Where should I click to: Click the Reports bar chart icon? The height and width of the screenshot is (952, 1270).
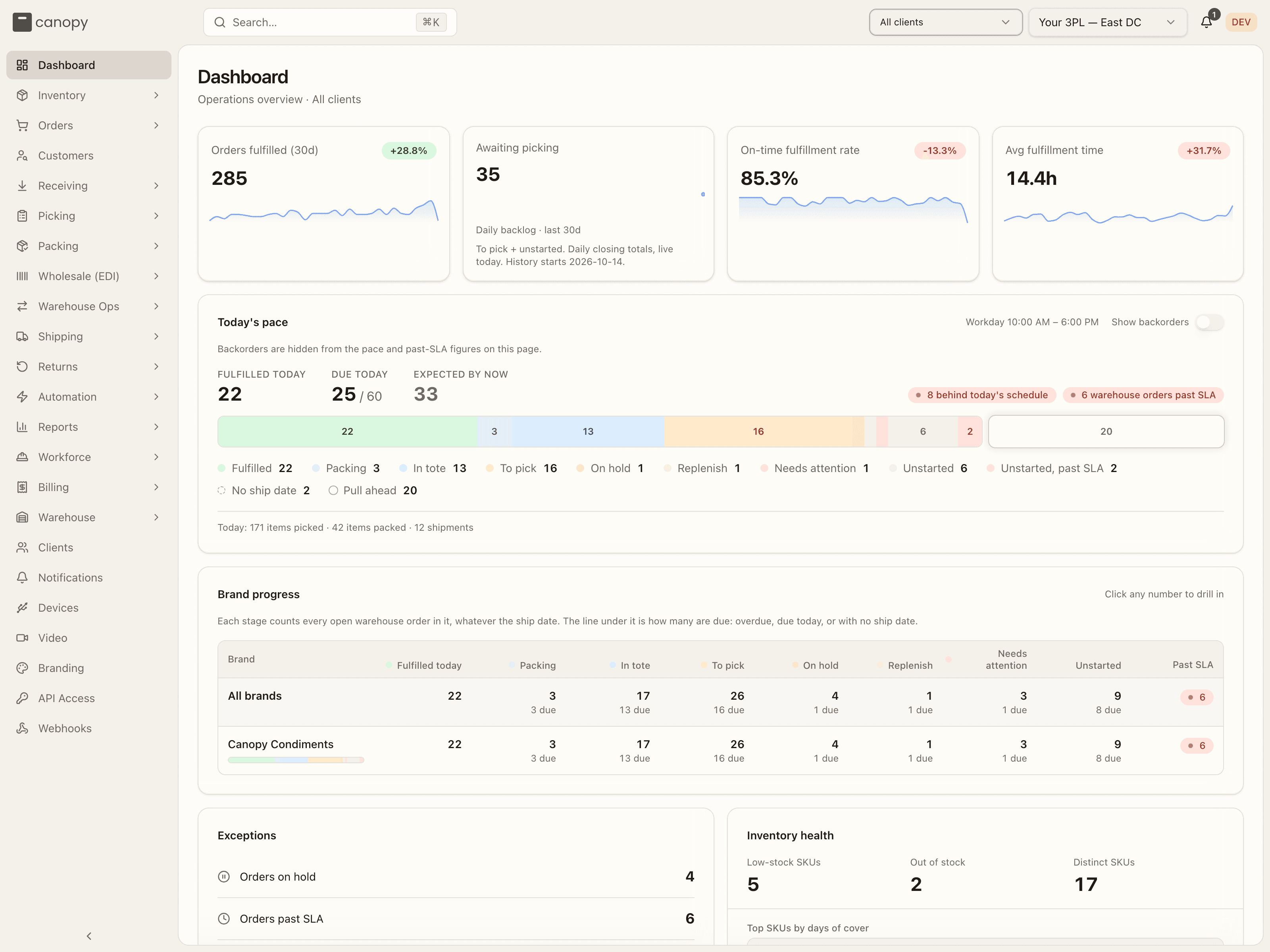point(22,426)
